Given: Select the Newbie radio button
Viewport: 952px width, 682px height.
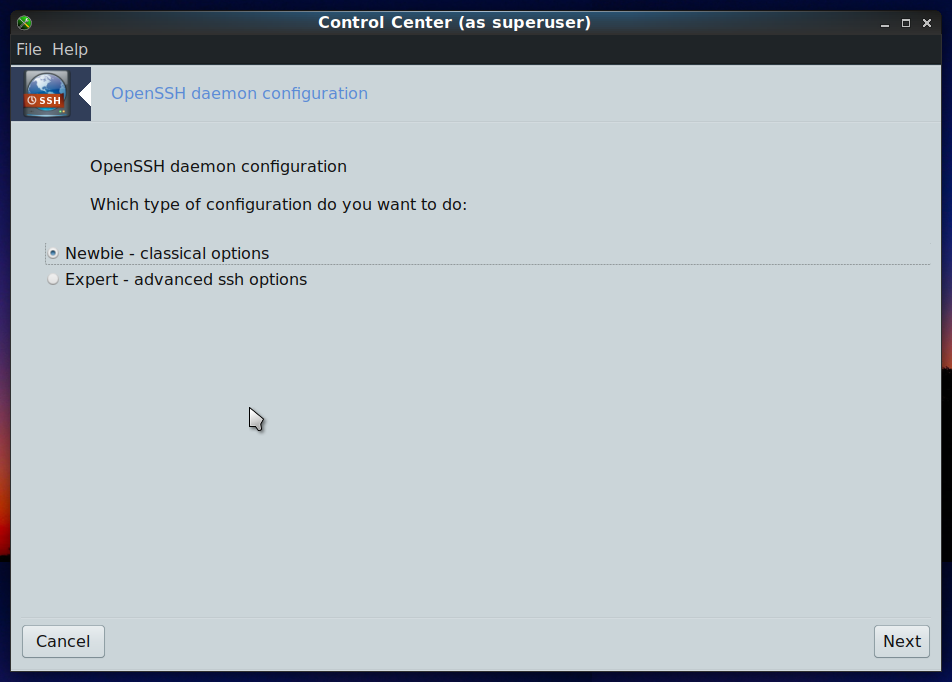Looking at the screenshot, I should (x=53, y=253).
